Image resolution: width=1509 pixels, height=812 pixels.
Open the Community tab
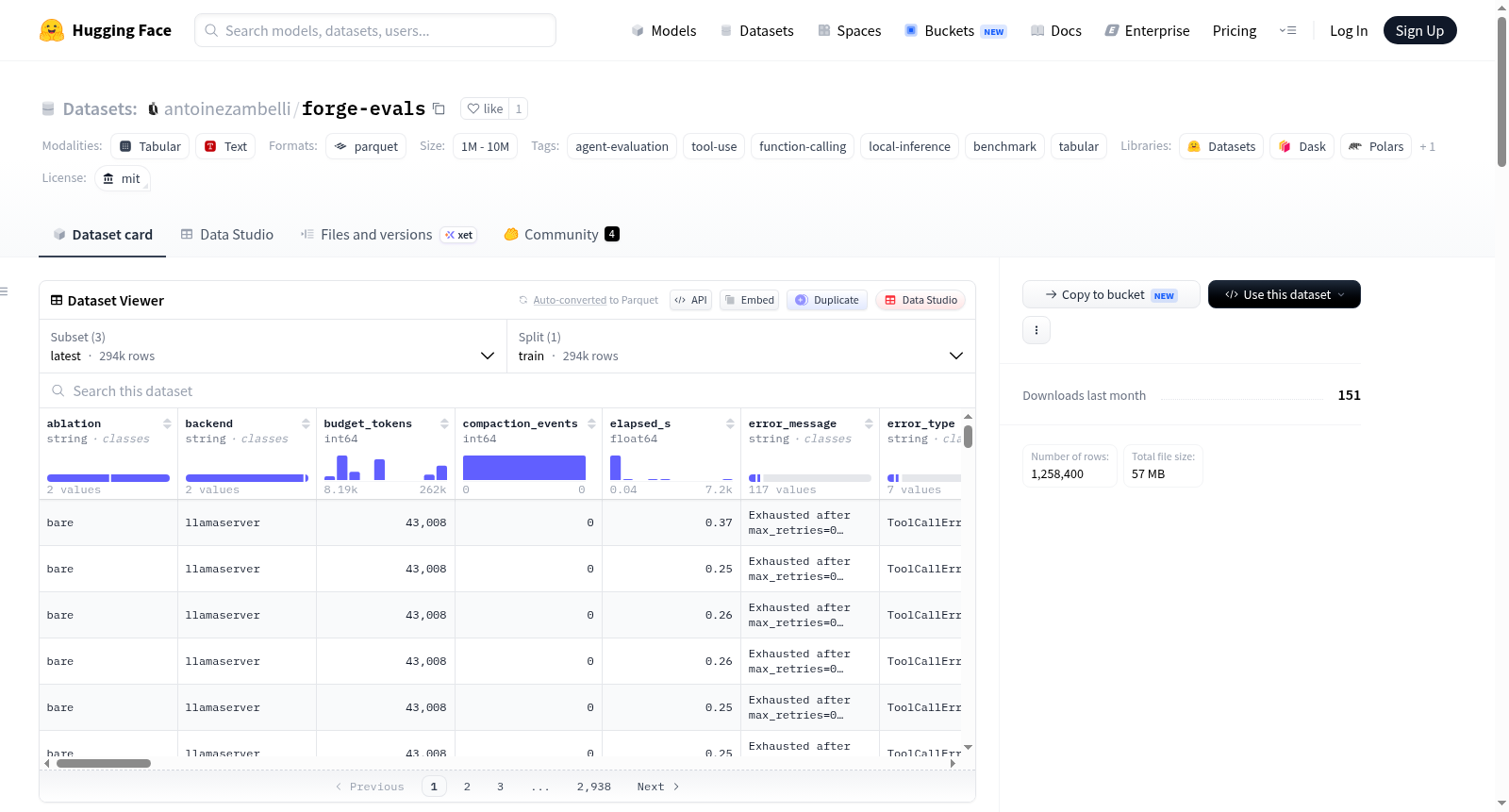point(562,235)
